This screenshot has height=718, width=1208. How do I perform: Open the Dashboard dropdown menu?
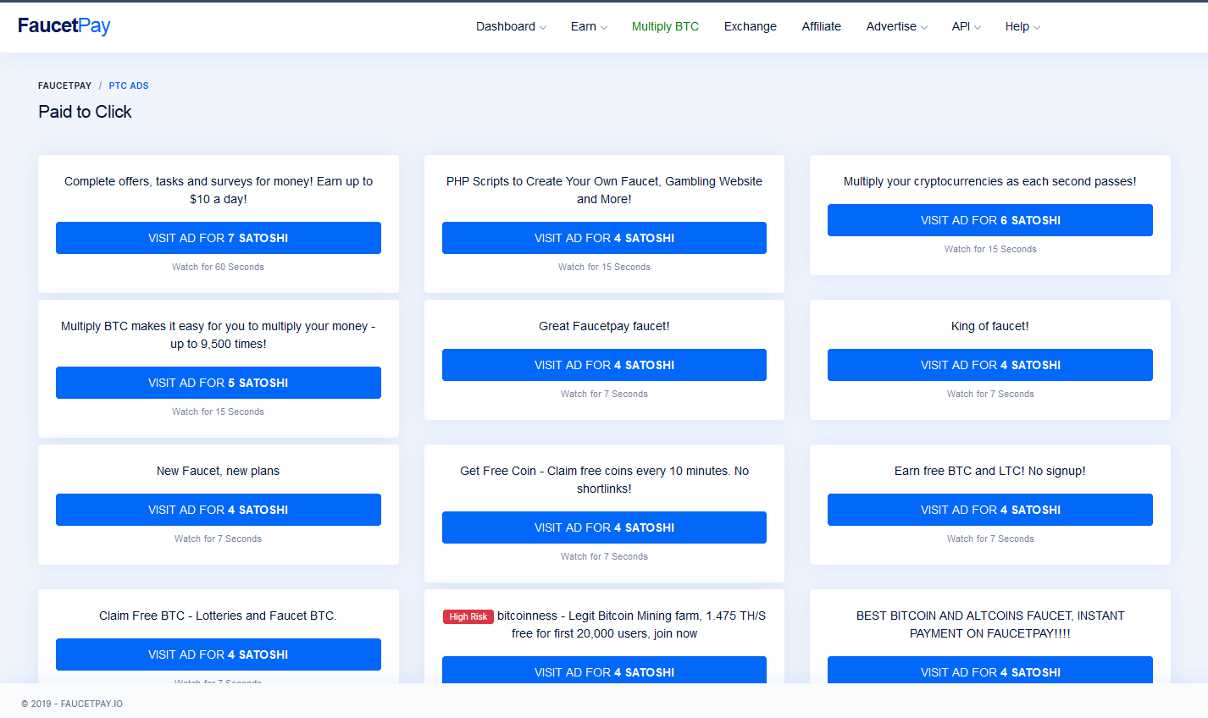pos(510,26)
